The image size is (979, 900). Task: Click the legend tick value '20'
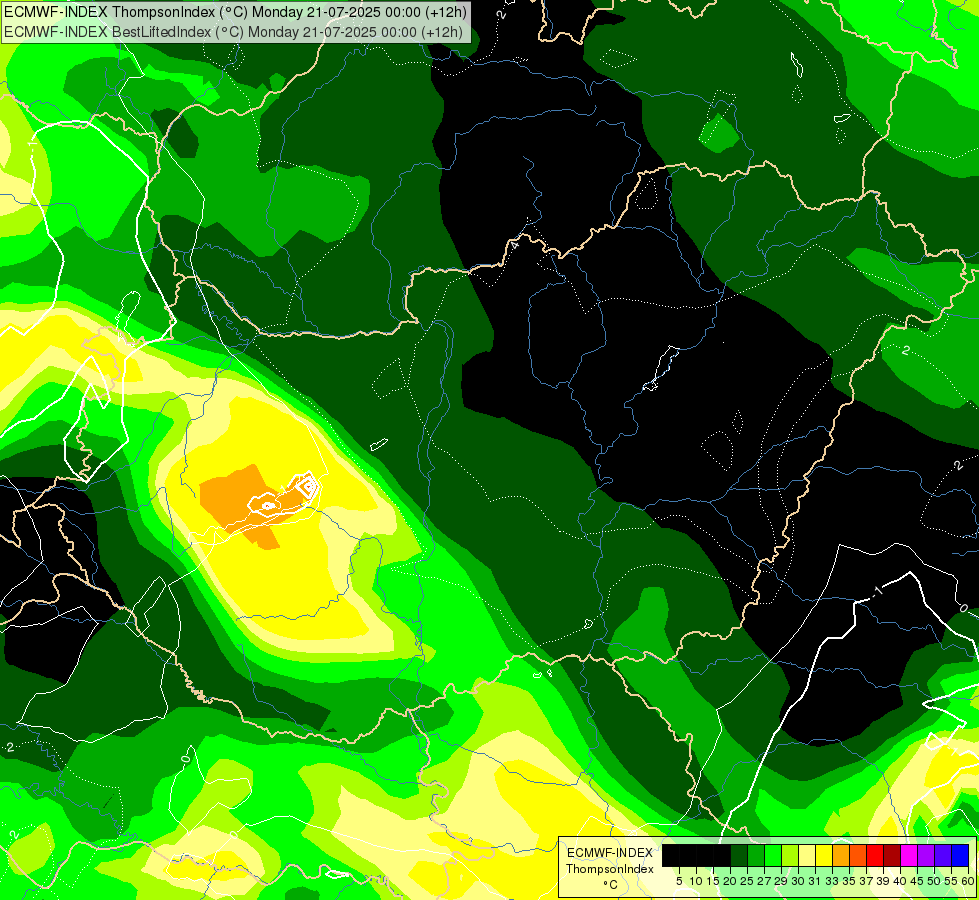(x=731, y=881)
